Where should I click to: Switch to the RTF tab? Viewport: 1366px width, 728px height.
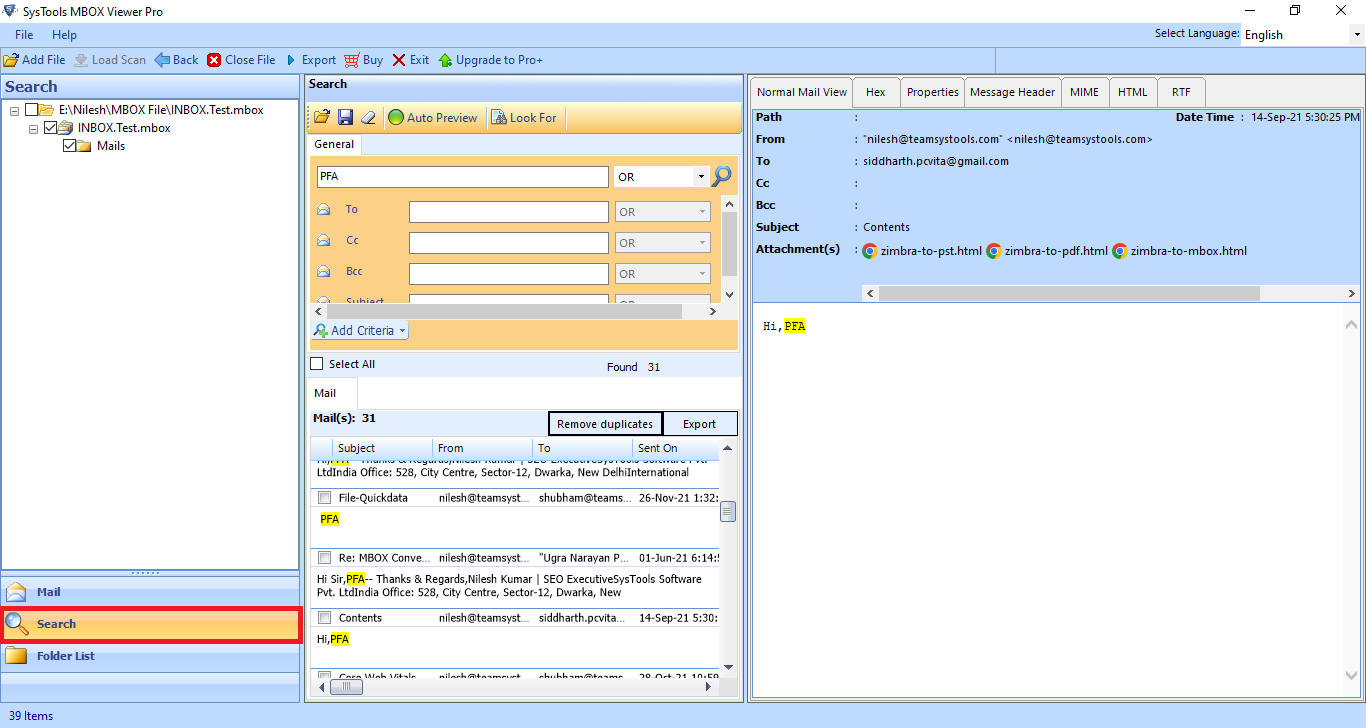click(x=1181, y=92)
